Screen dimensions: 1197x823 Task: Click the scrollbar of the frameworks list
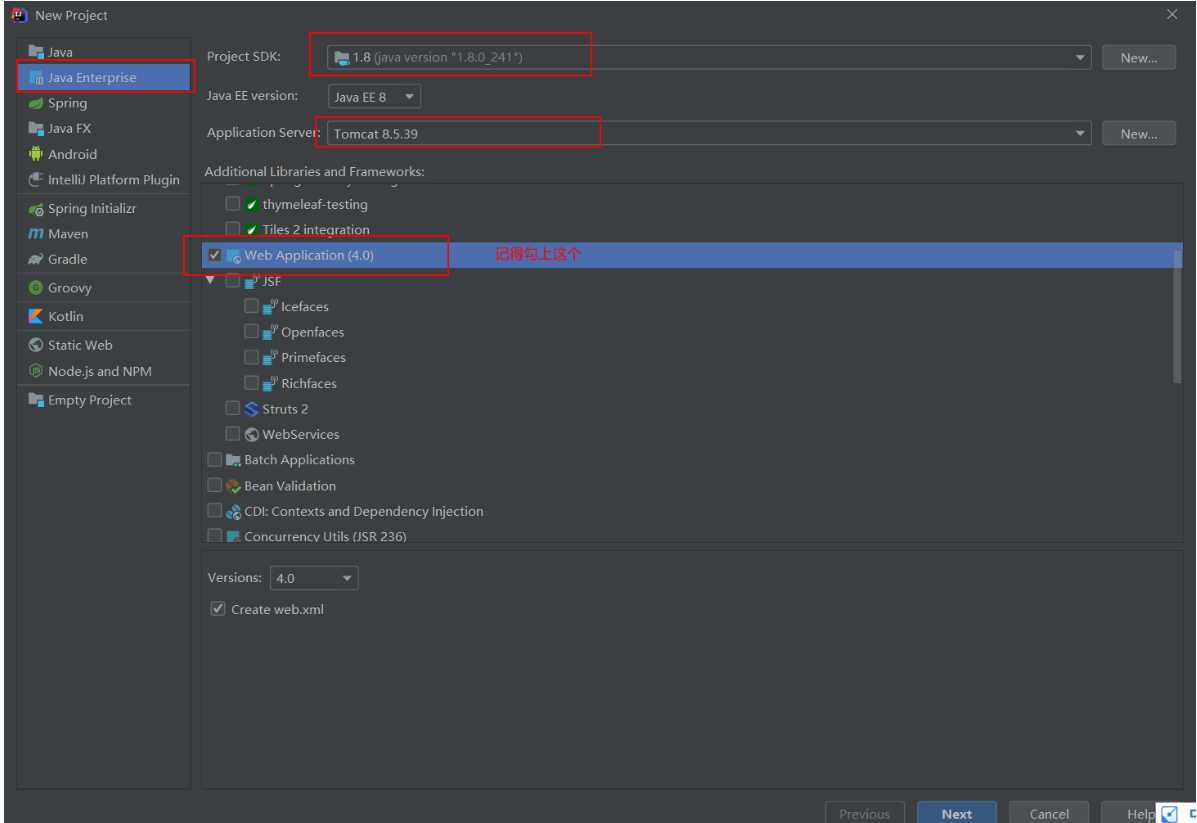click(1177, 317)
